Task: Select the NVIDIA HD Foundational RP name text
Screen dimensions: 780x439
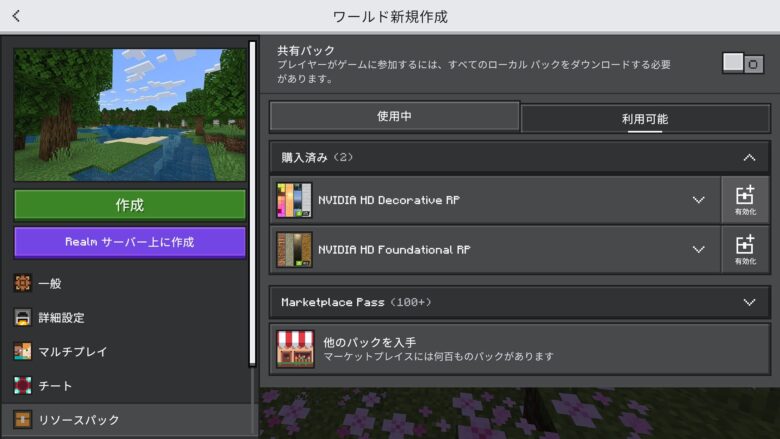Action: pyautogui.click(x=394, y=250)
